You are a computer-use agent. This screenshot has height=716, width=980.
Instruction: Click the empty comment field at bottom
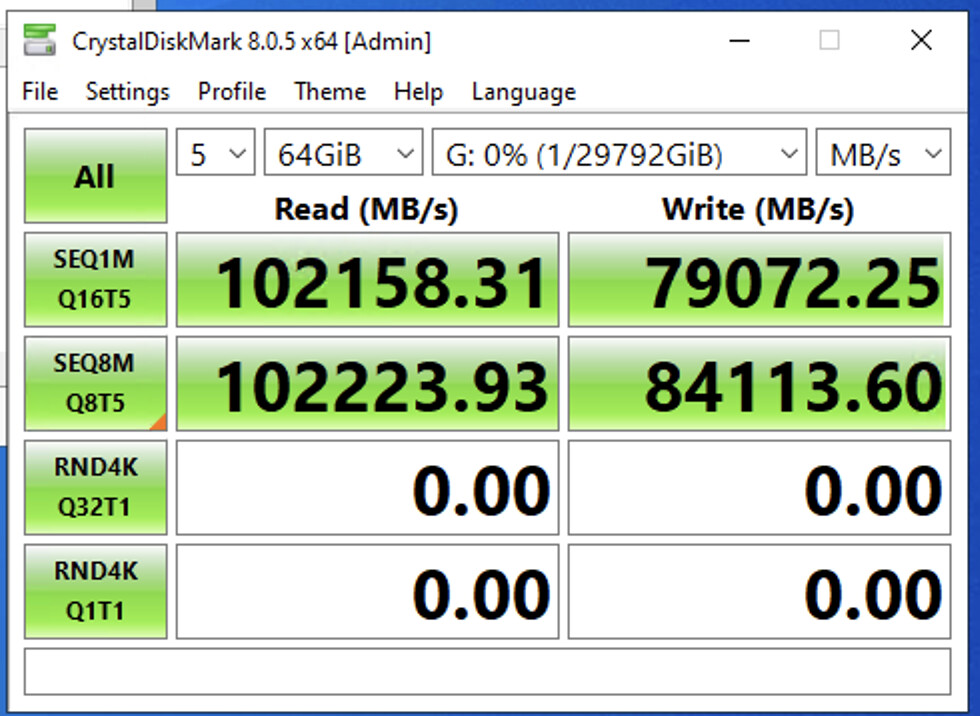tap(487, 671)
